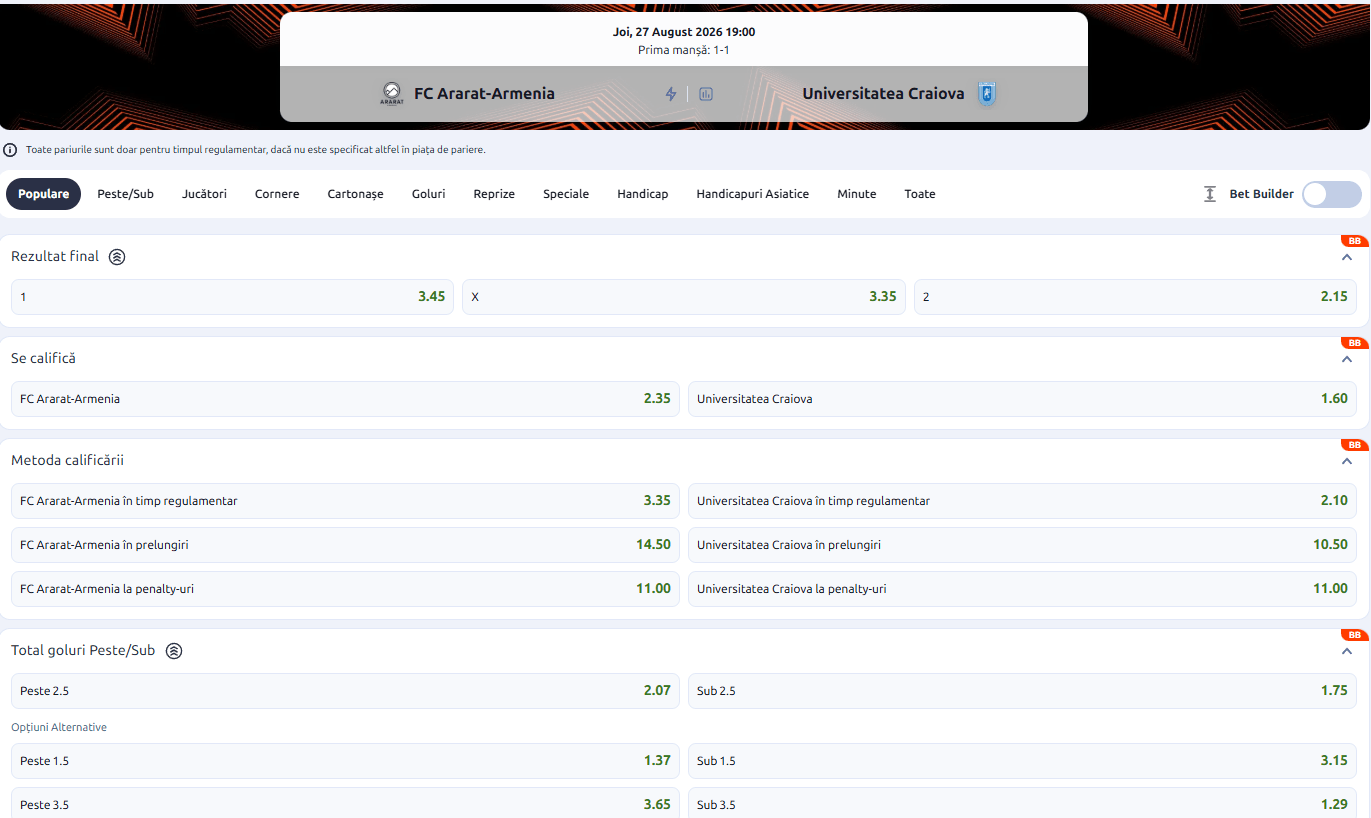Click the Universitatea Craiova team name in header
Screen dimensions: 1371x818
[x=883, y=94]
